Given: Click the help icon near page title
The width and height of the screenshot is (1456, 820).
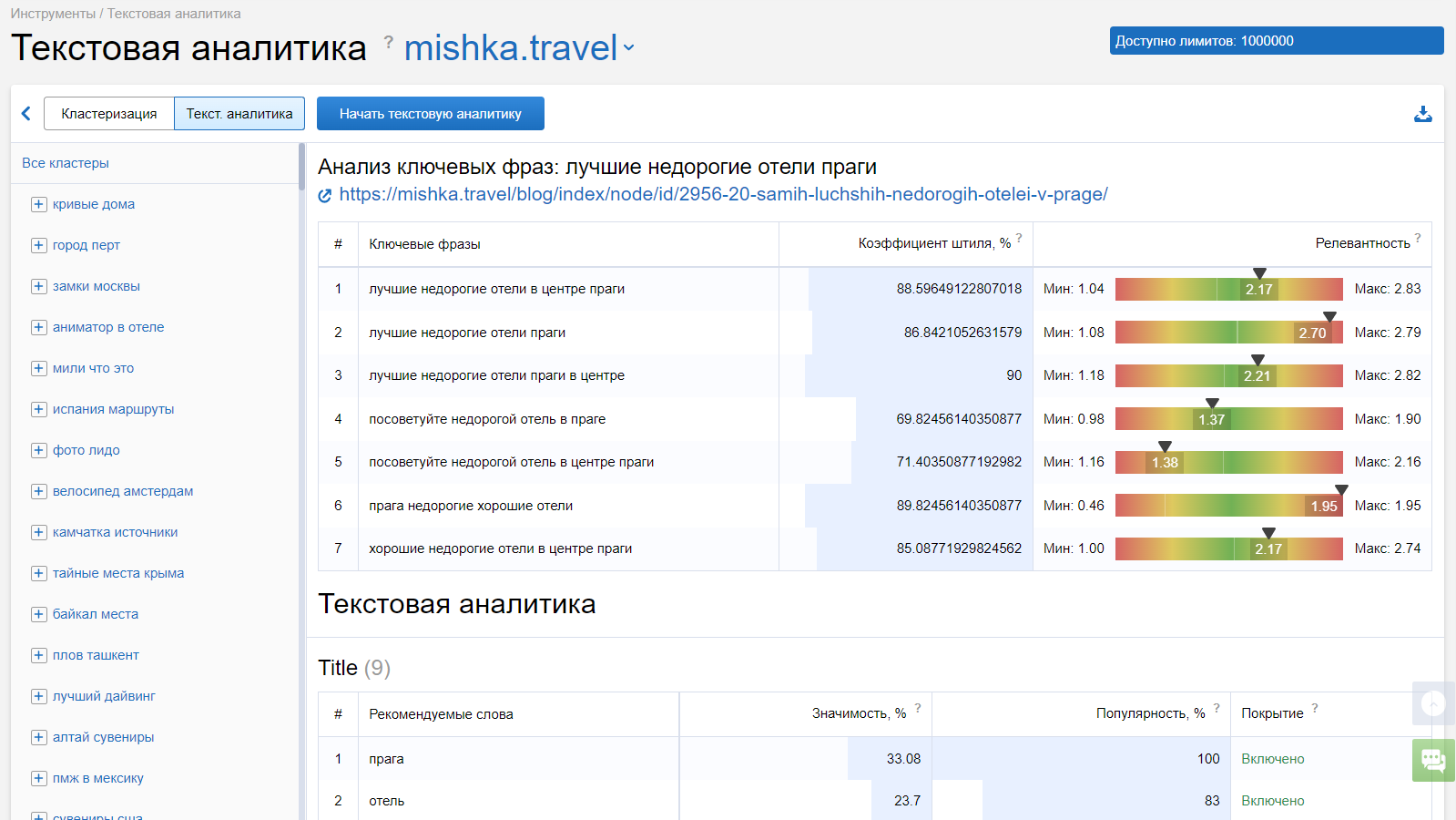Looking at the screenshot, I should click(389, 42).
